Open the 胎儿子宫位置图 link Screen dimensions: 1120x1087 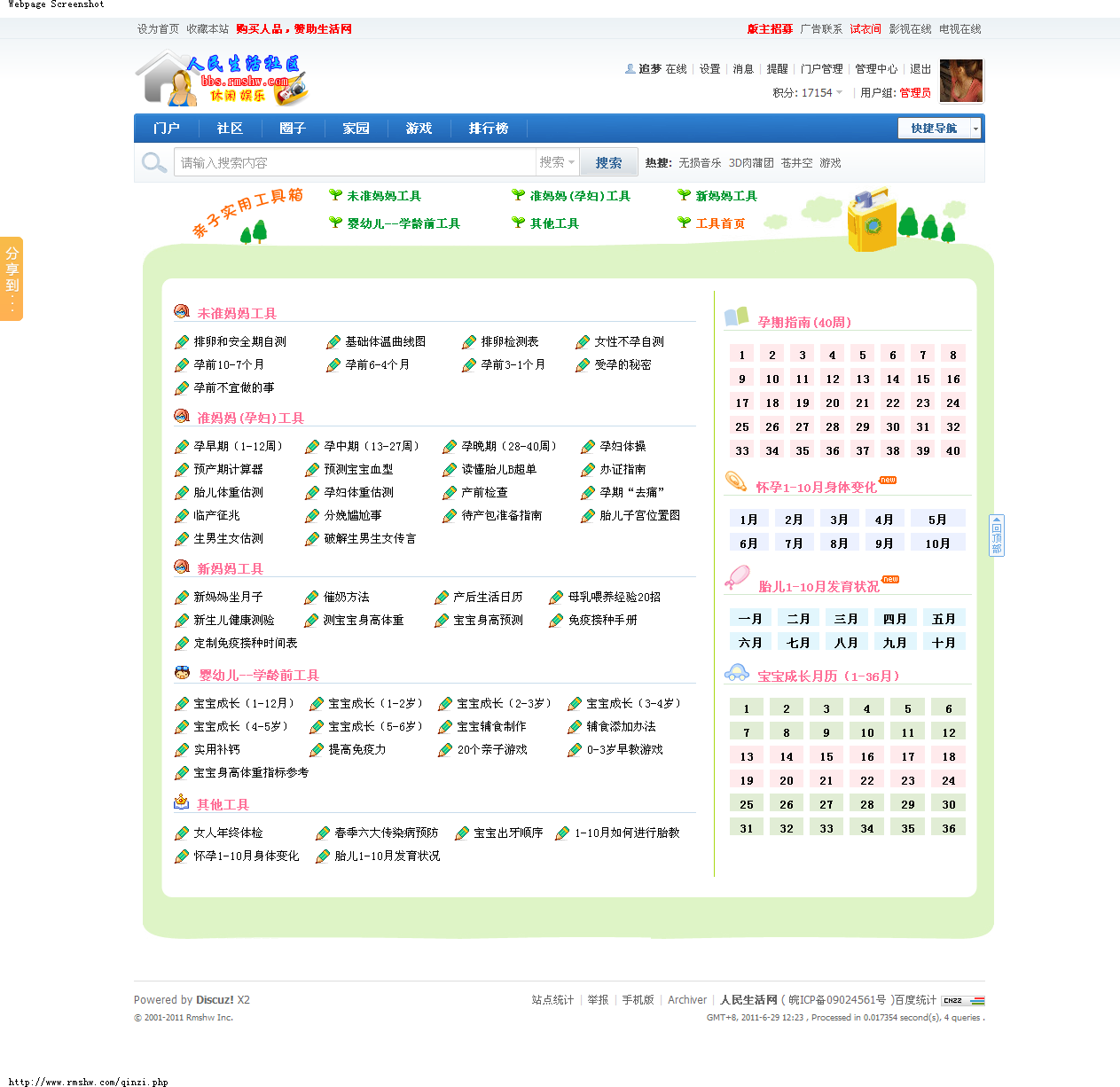tap(640, 515)
